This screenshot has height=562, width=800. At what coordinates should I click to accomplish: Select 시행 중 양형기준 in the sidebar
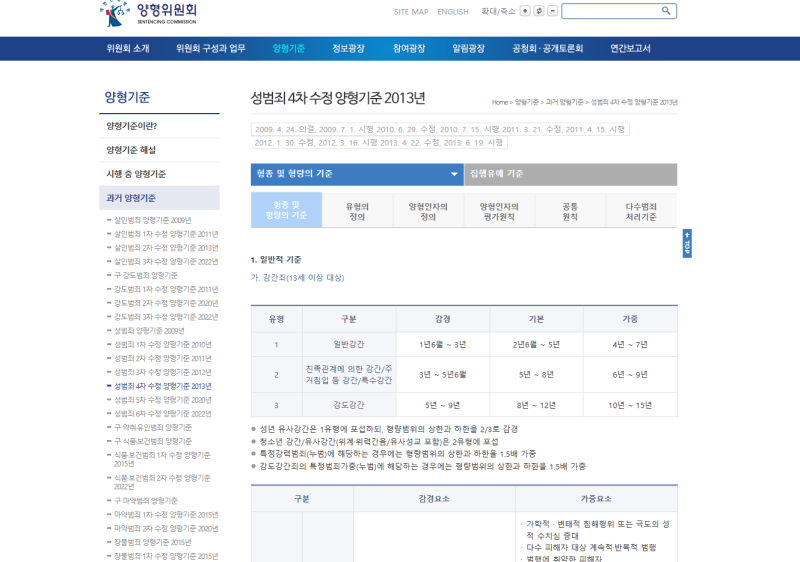tap(159, 174)
